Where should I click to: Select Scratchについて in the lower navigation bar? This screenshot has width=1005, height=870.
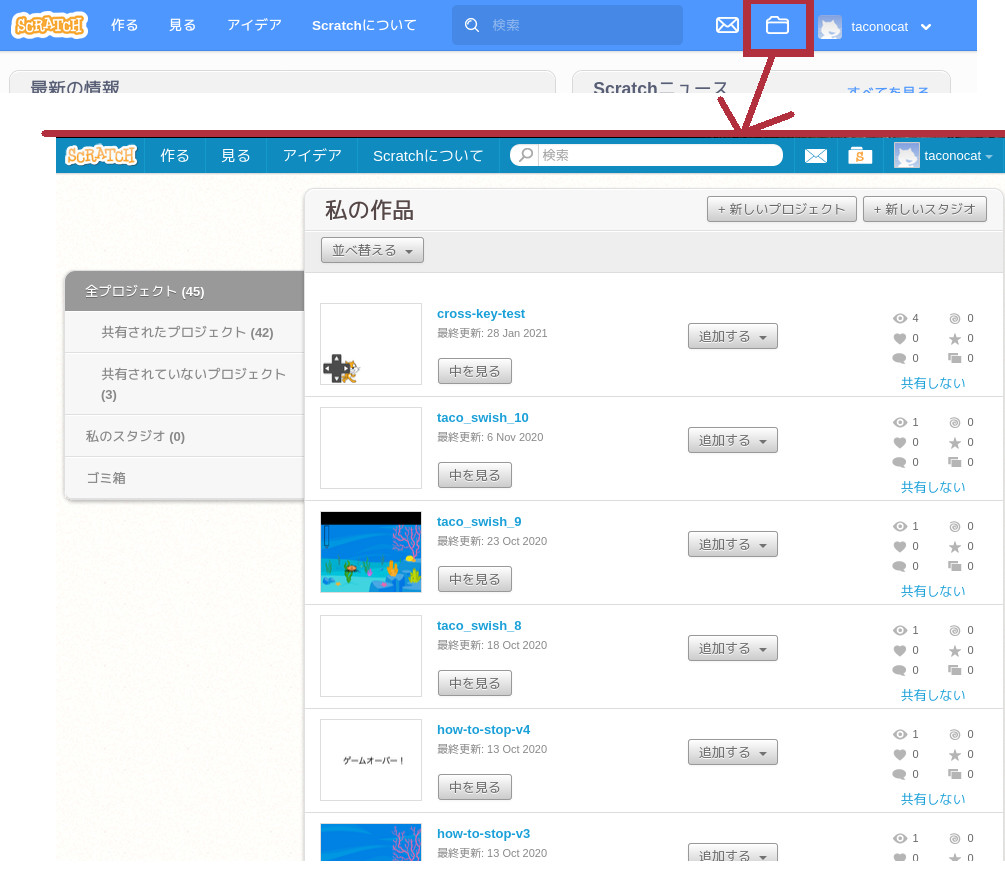428,156
